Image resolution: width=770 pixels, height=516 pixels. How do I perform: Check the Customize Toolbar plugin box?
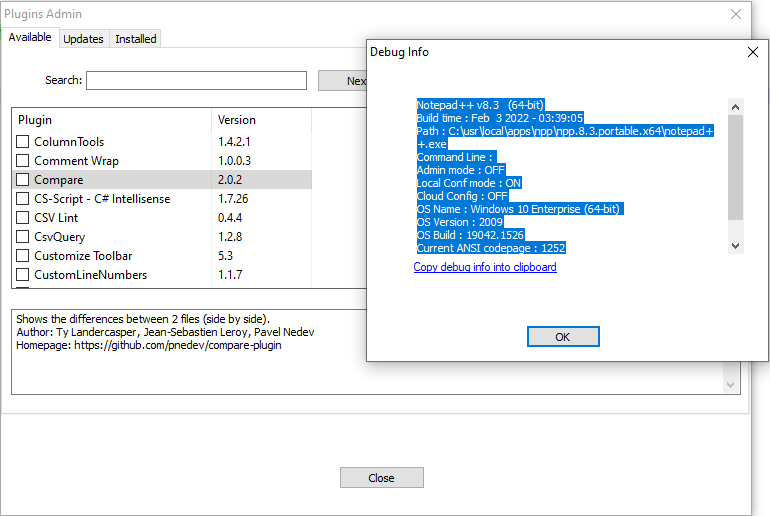23,256
